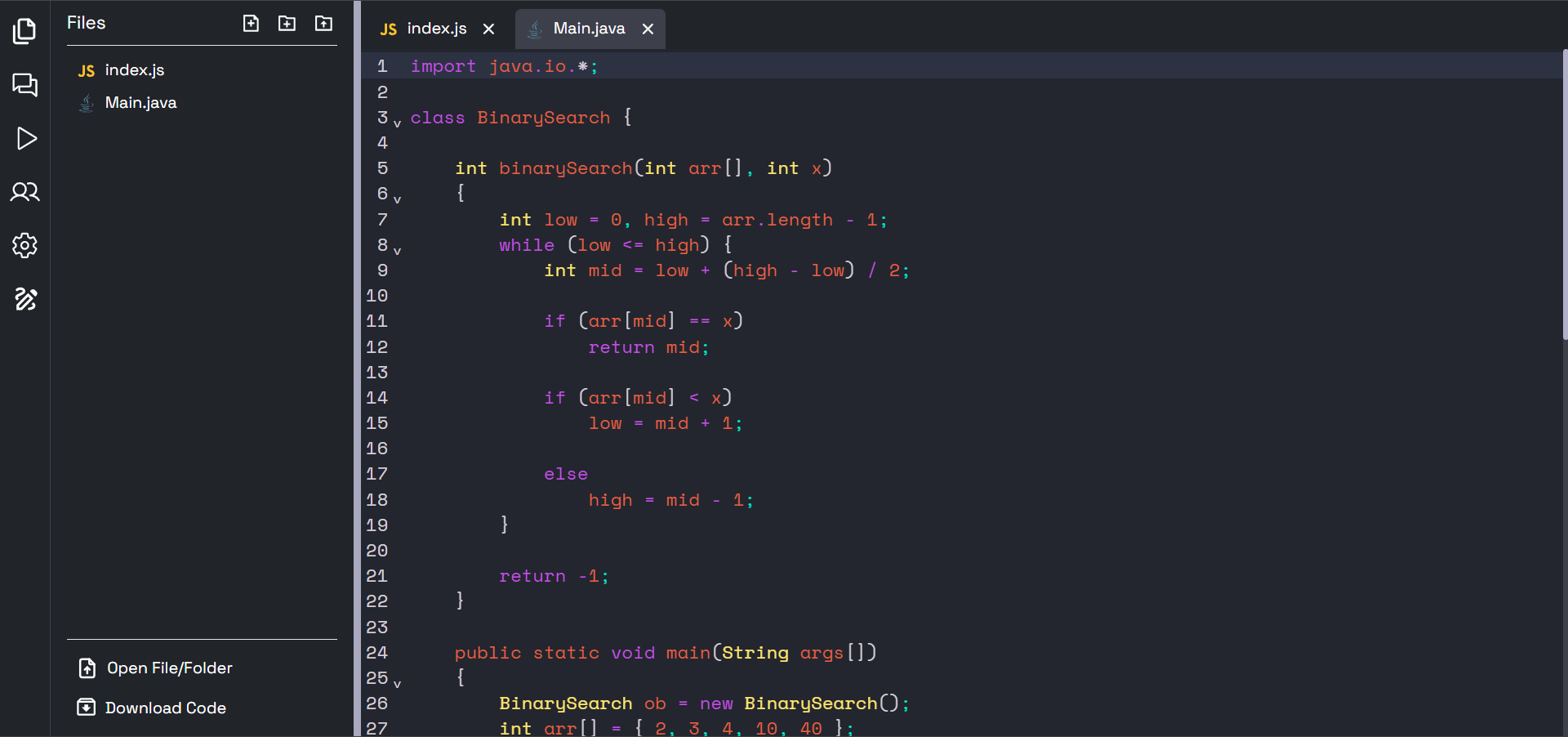Collapse the main method fold at line 25
Viewport: 1568px width, 737px height.
pos(398,684)
